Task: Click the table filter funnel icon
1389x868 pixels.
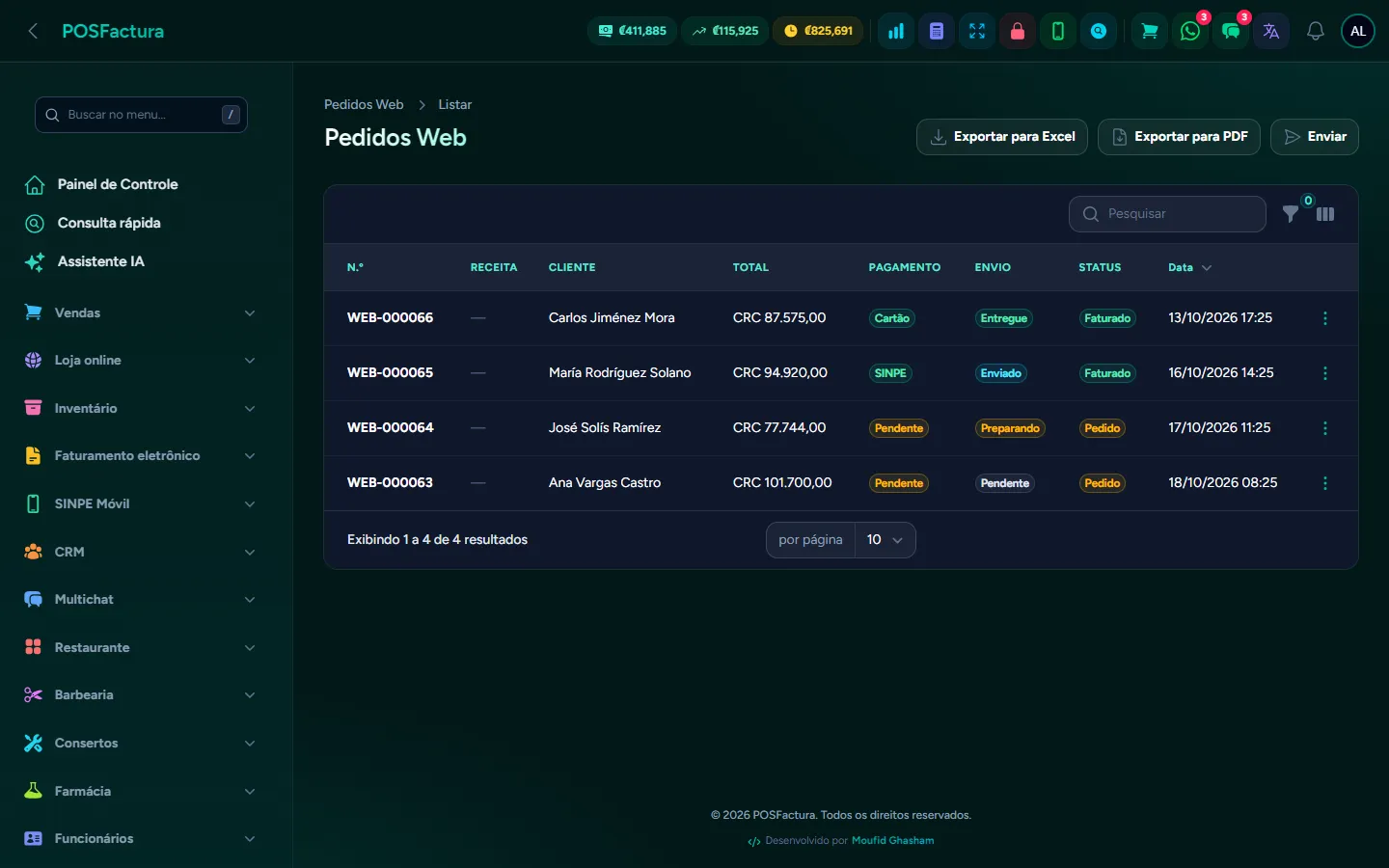Action: 1291,214
